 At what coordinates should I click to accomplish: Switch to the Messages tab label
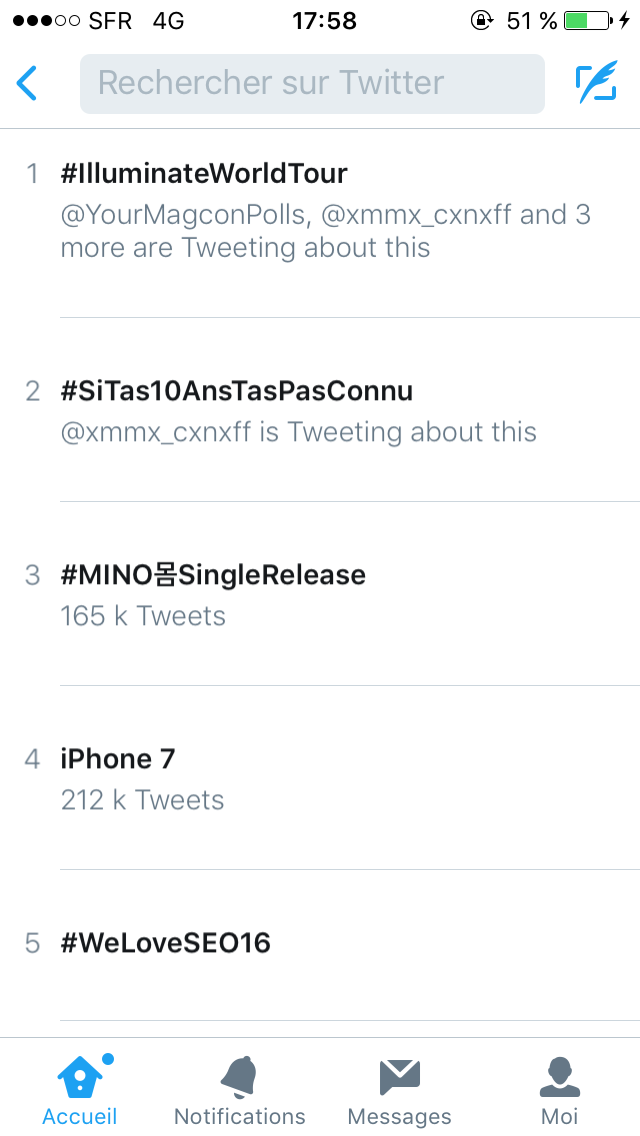click(x=399, y=1116)
